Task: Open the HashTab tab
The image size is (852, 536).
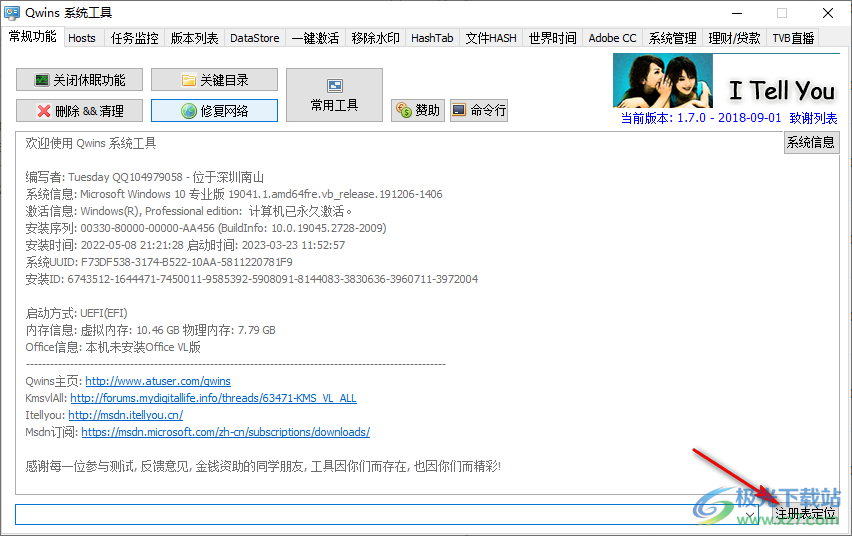Action: click(x=432, y=38)
